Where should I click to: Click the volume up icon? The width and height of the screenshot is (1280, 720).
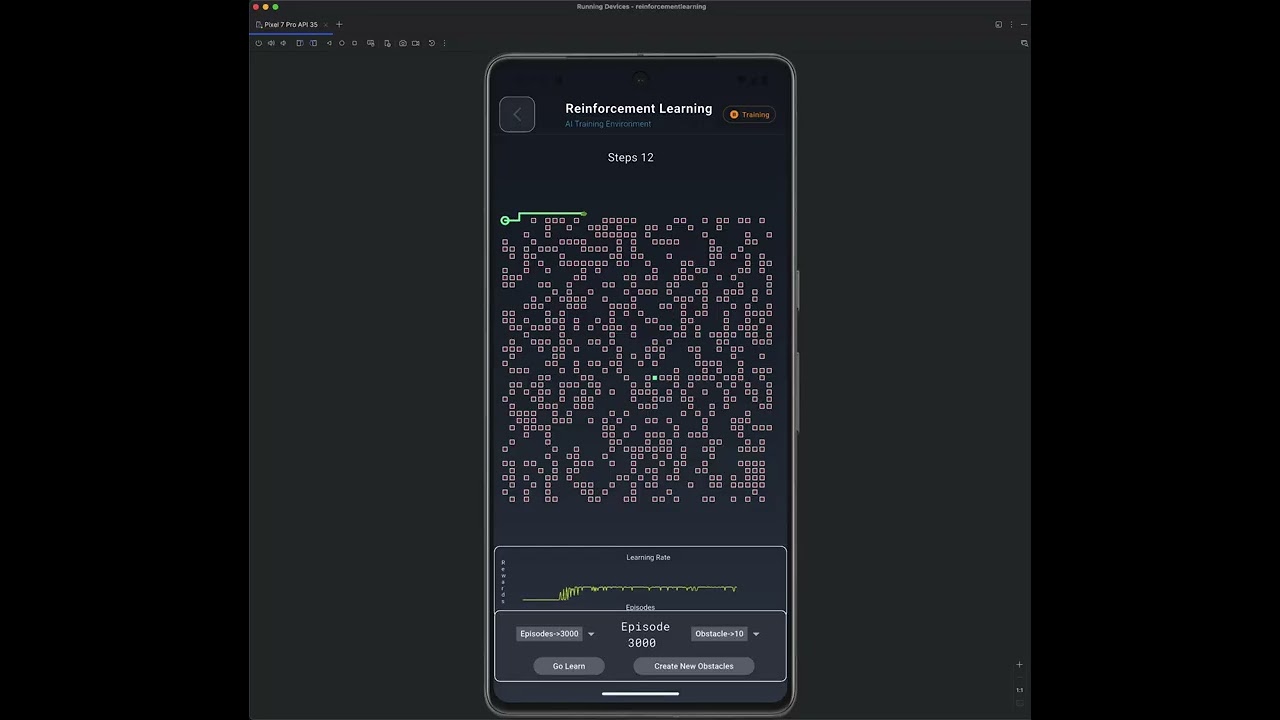click(x=271, y=43)
